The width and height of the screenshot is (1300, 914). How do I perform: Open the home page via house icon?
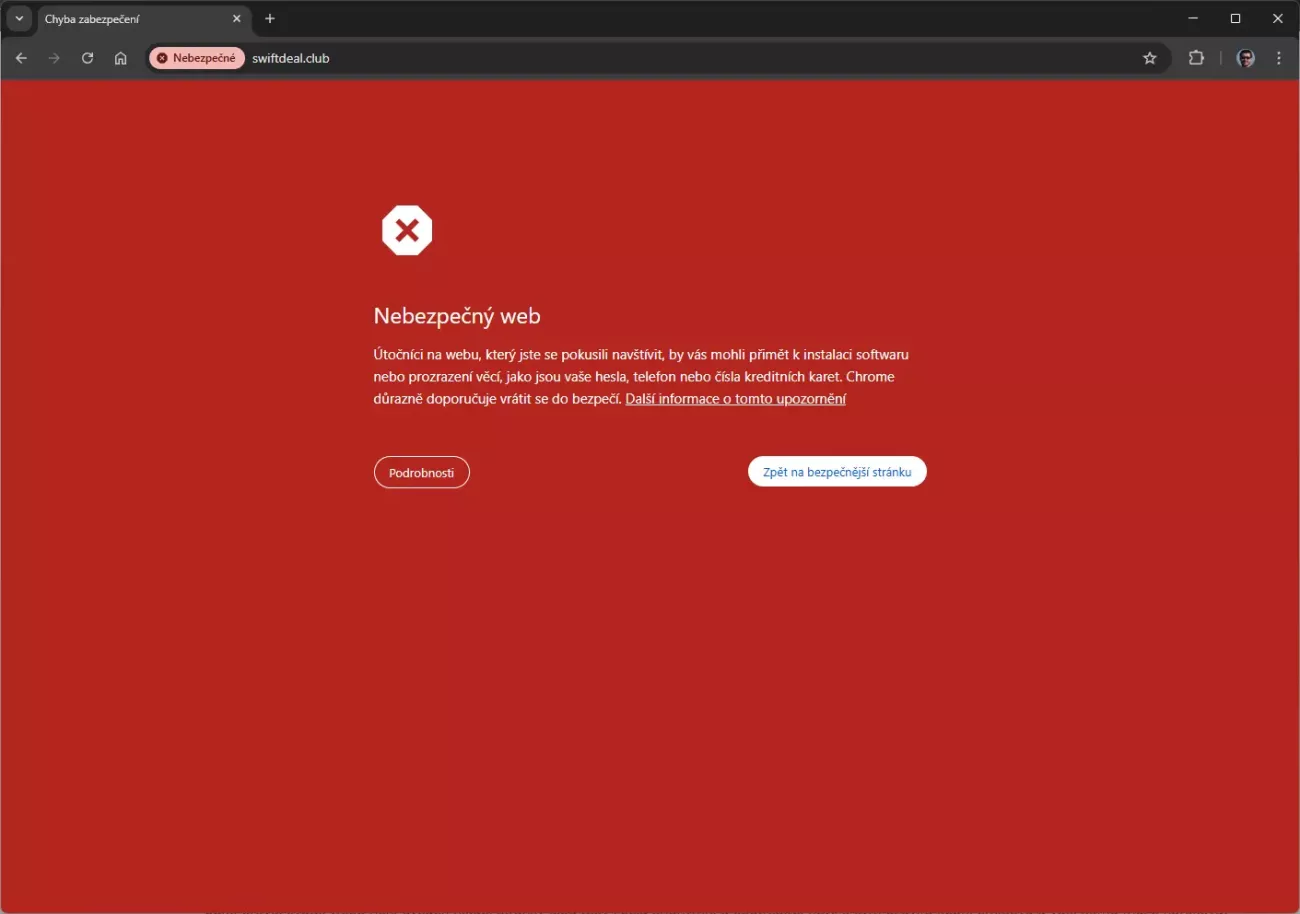[x=120, y=58]
